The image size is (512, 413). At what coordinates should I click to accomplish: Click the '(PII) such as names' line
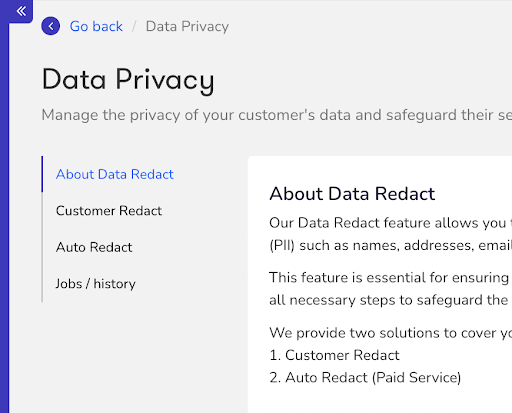coord(391,245)
